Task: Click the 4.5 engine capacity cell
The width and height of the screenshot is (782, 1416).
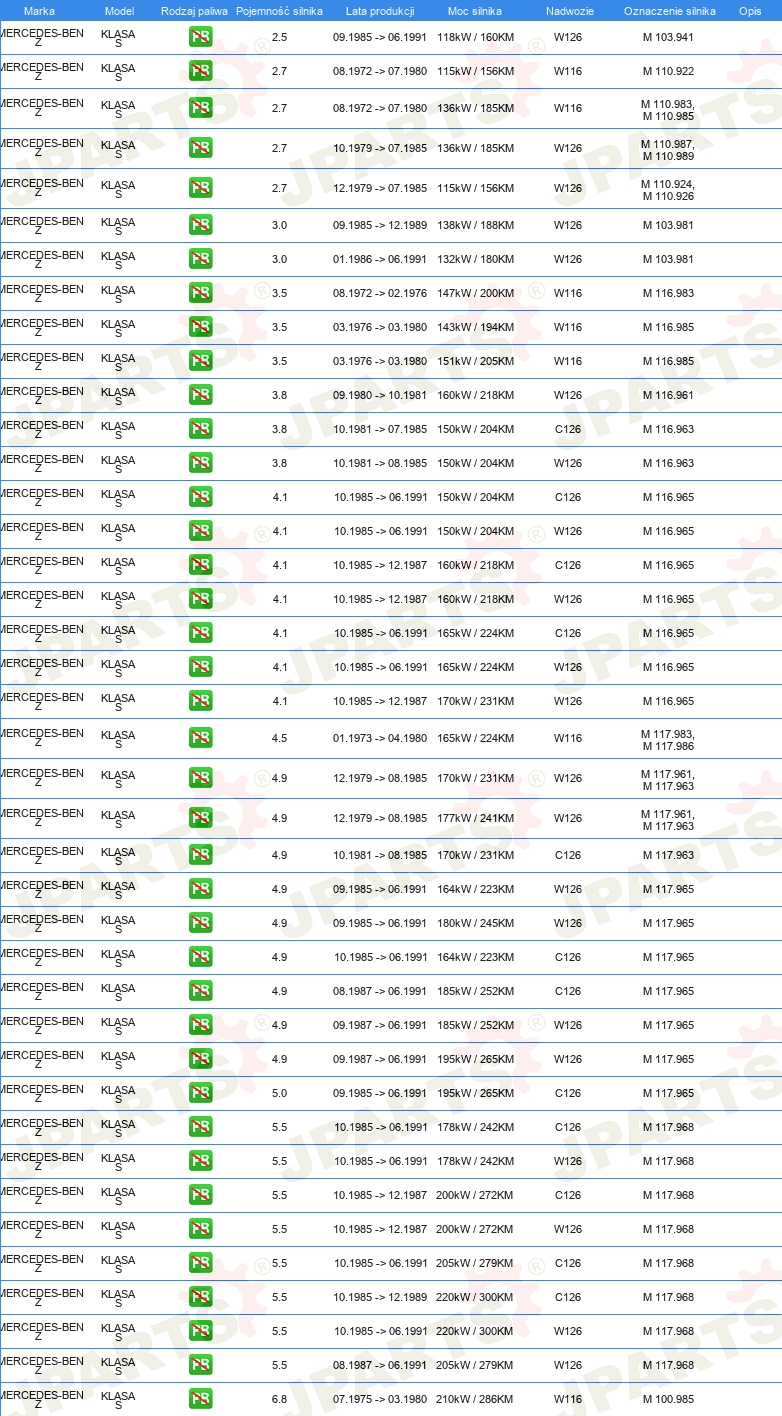Action: click(279, 738)
